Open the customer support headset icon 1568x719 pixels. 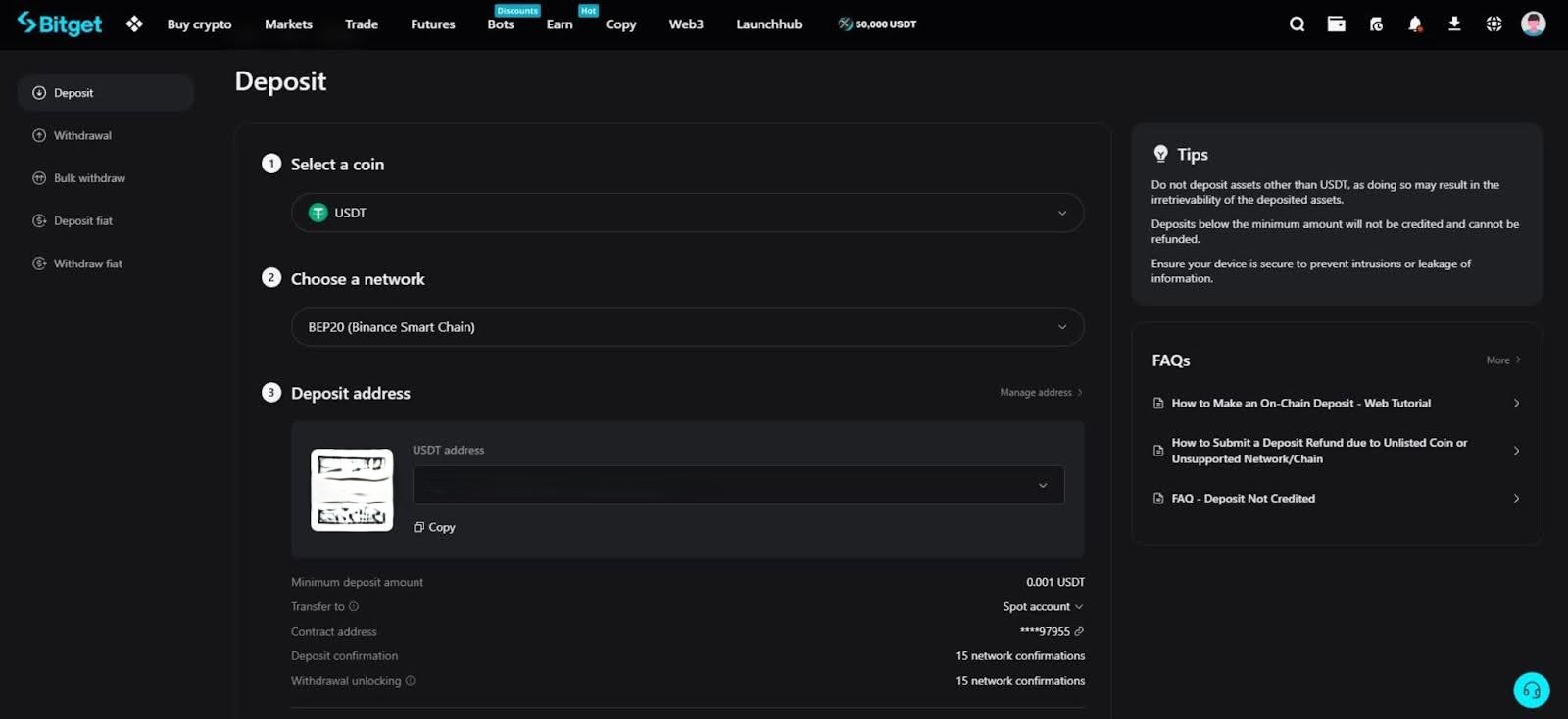[1532, 690]
